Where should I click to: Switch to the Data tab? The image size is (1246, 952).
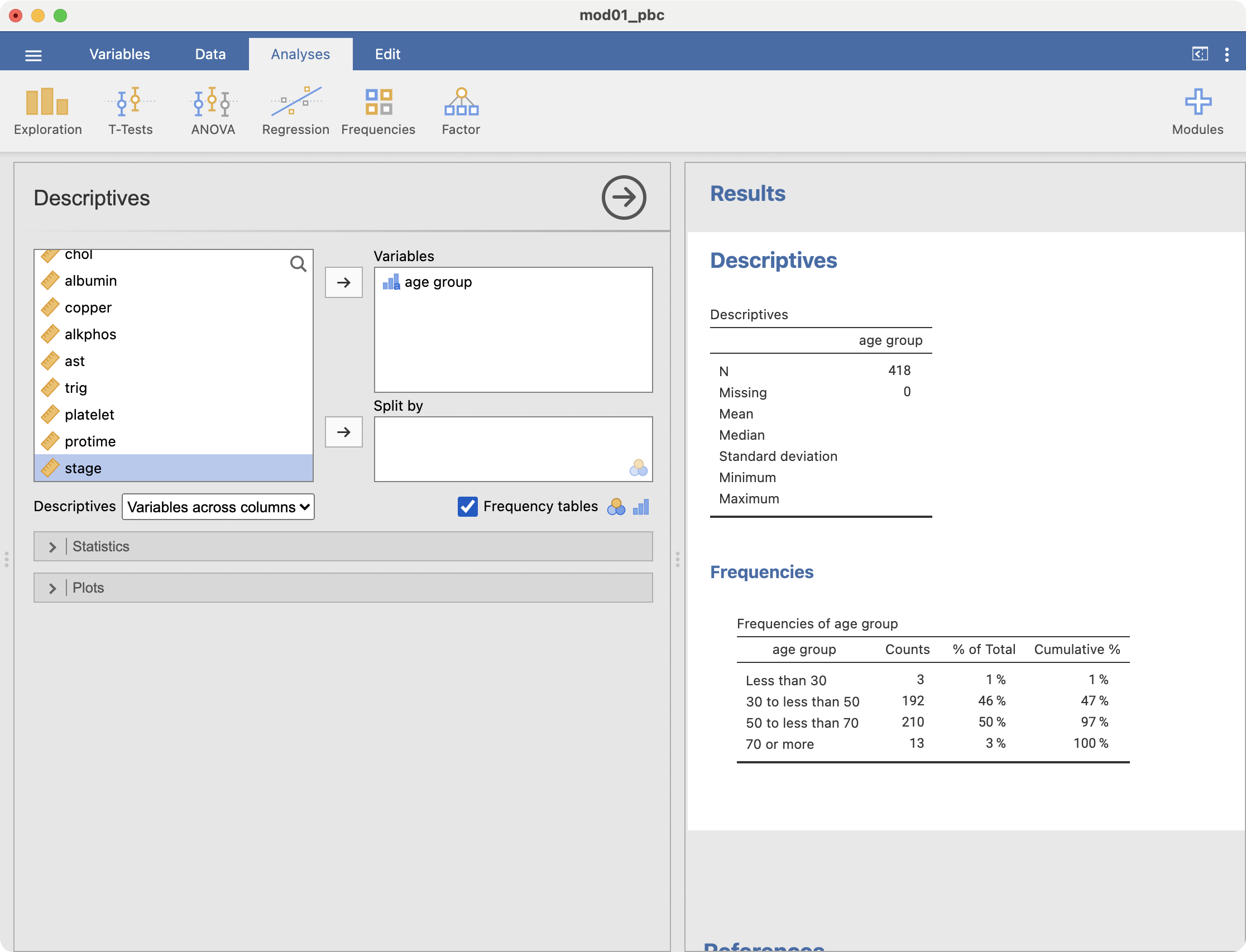coord(210,54)
